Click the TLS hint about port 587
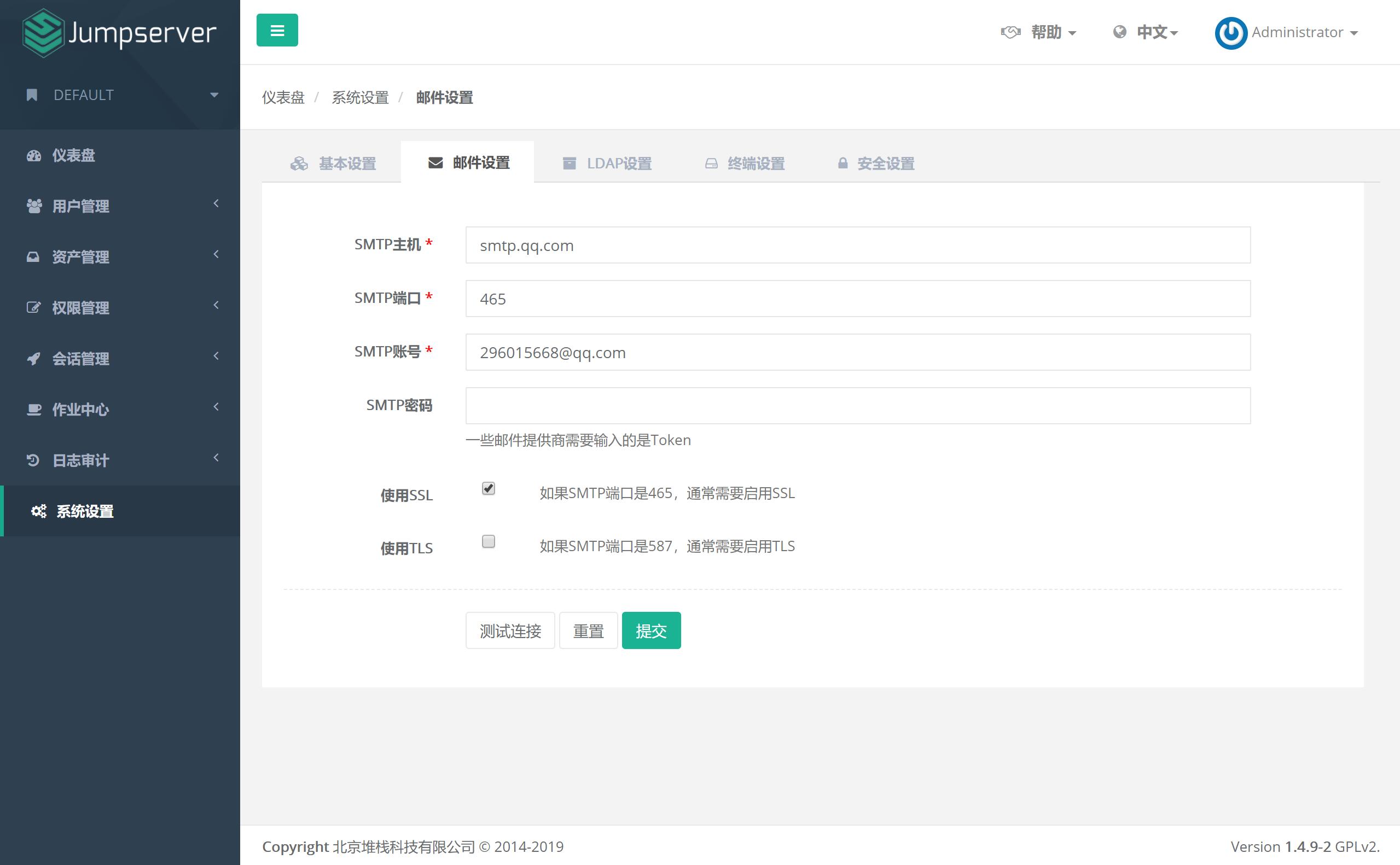This screenshot has width=1400, height=865. 667,546
